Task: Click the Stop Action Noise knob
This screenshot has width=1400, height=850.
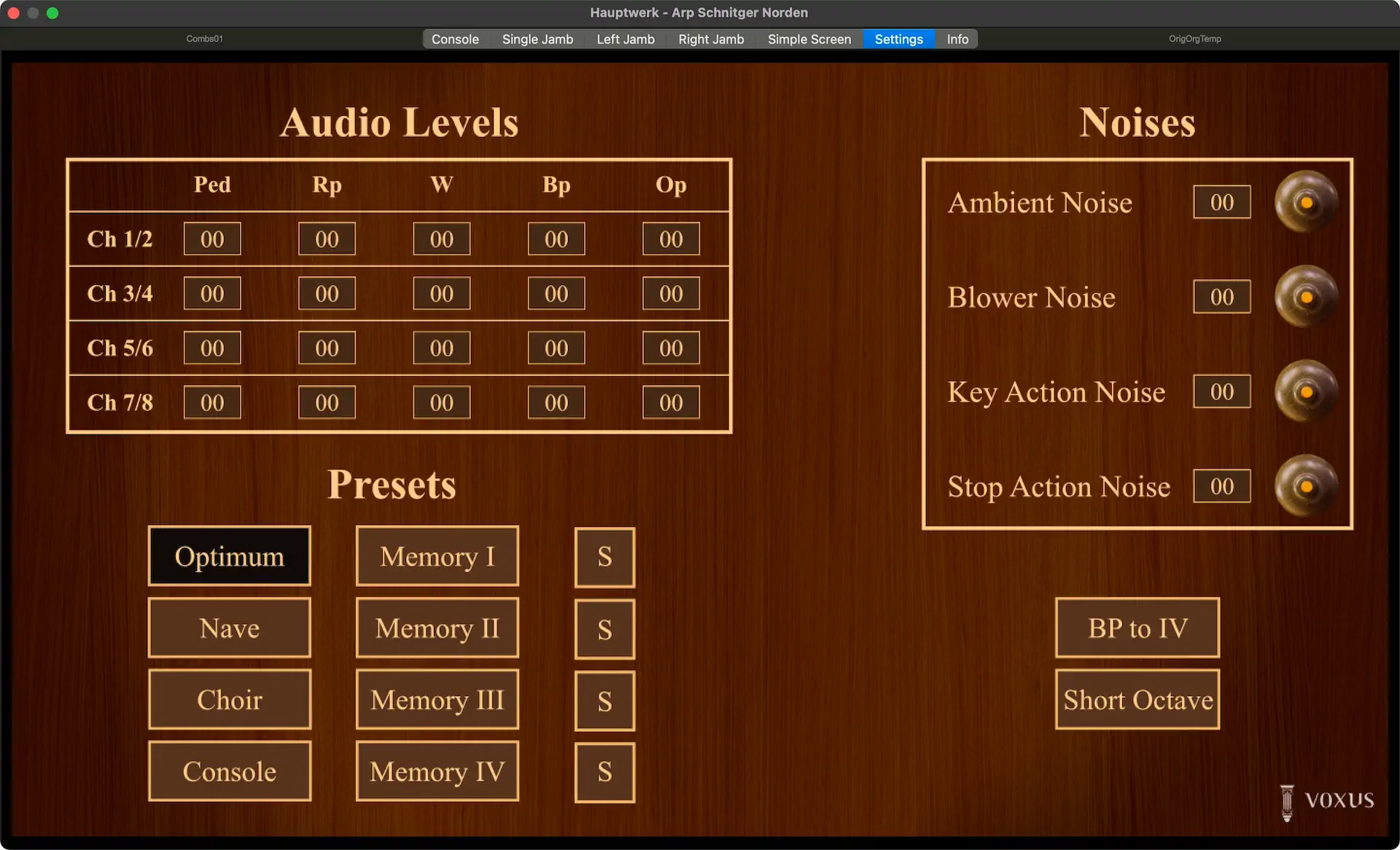Action: pos(1305,486)
